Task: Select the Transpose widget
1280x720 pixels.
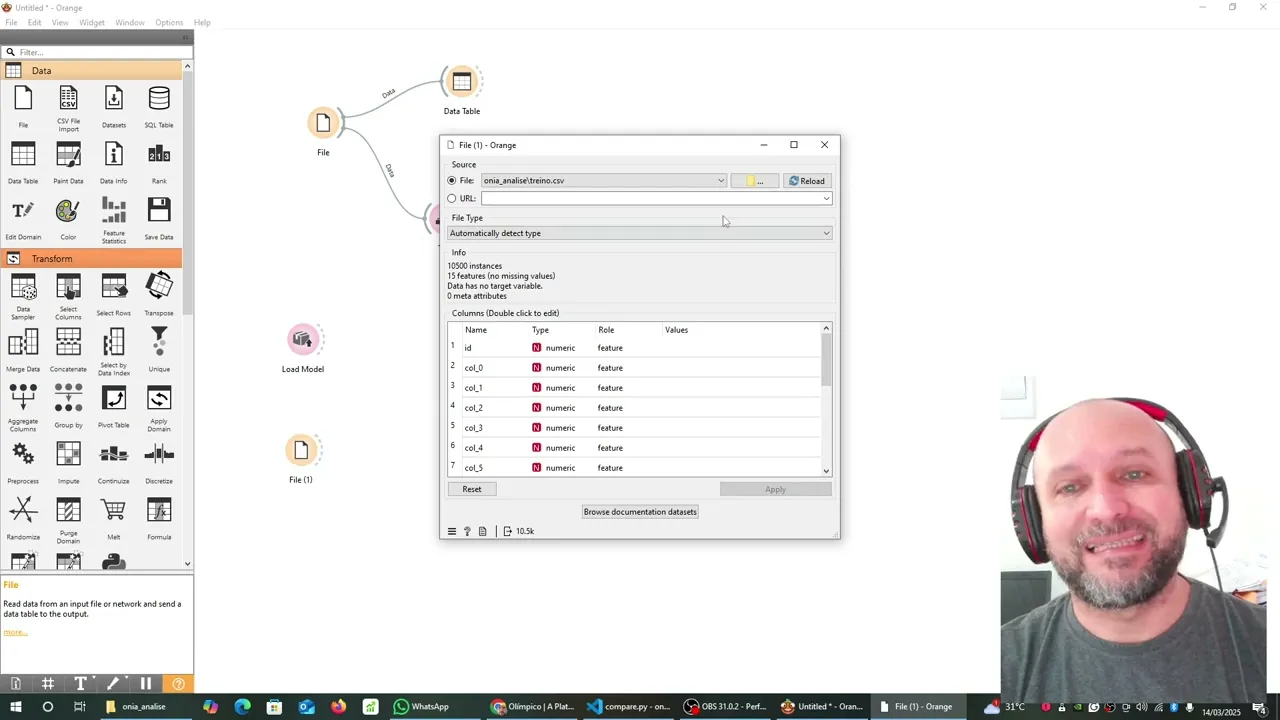Action: point(159,296)
